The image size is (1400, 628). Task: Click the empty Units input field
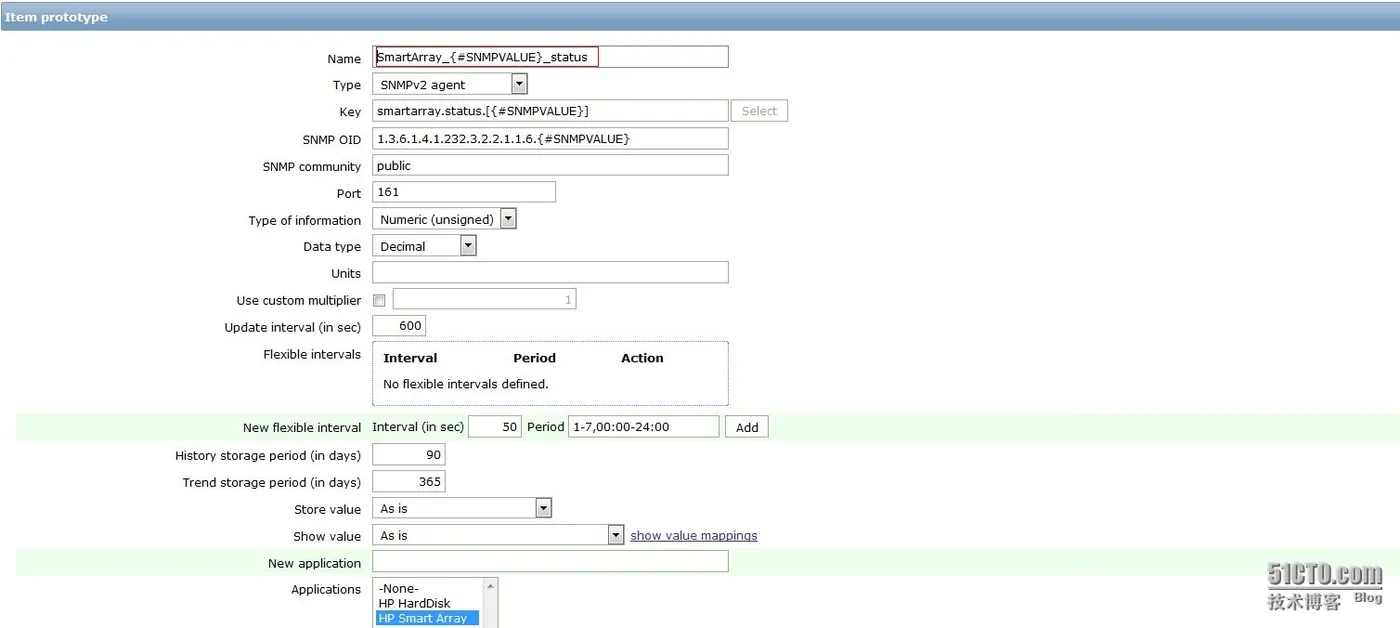550,272
